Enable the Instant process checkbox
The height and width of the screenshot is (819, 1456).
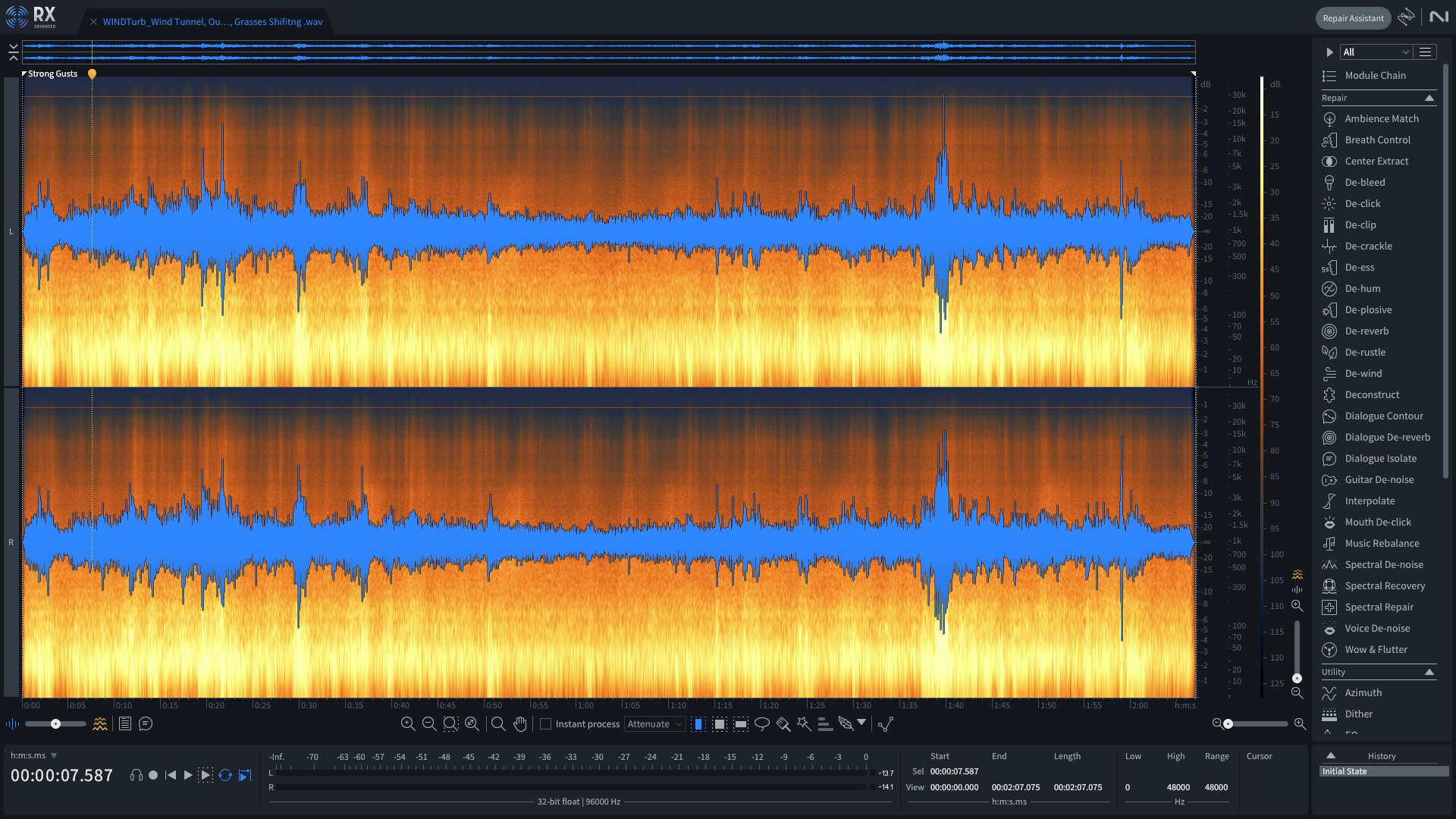click(x=545, y=724)
